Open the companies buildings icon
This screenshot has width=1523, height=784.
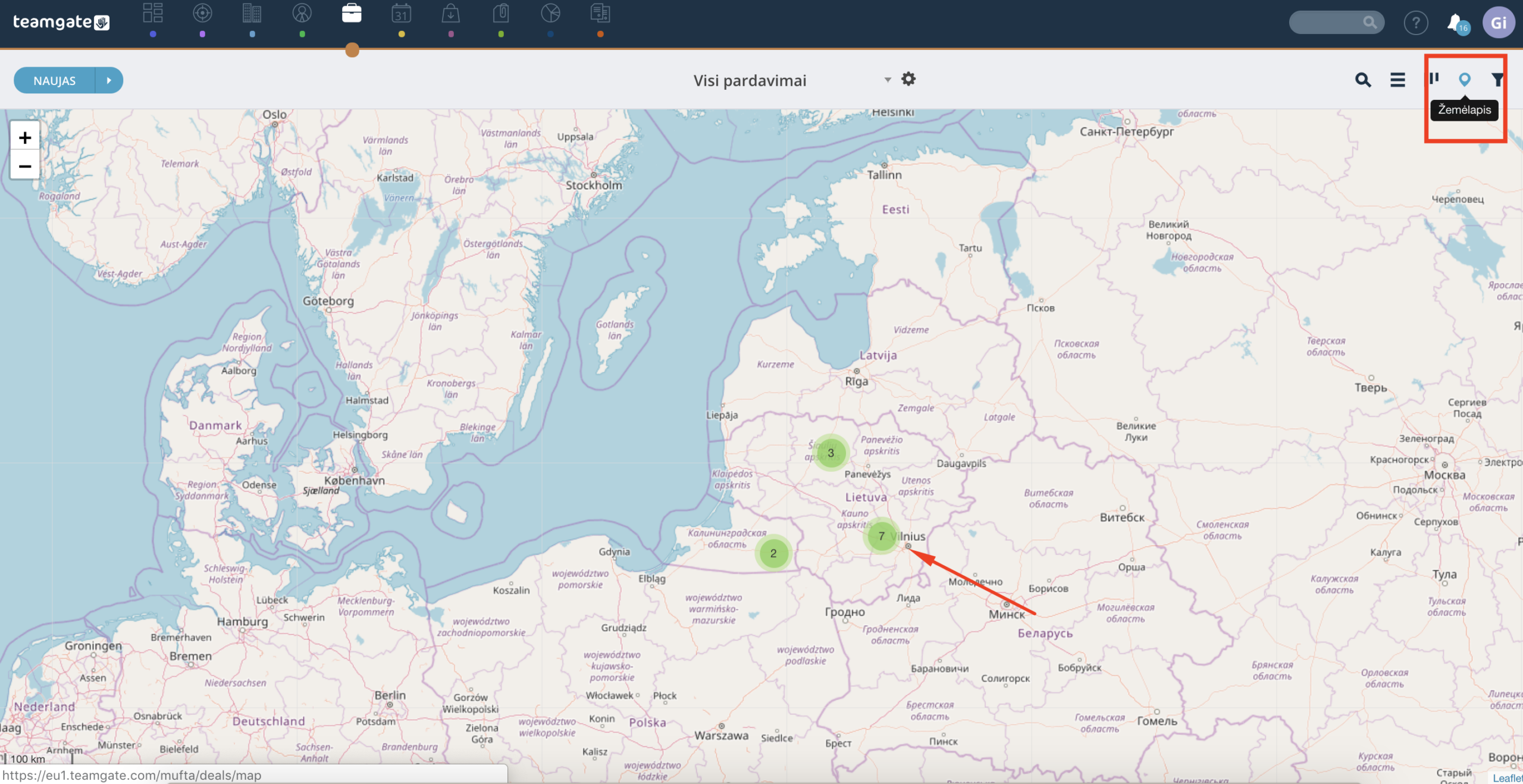pyautogui.click(x=252, y=13)
